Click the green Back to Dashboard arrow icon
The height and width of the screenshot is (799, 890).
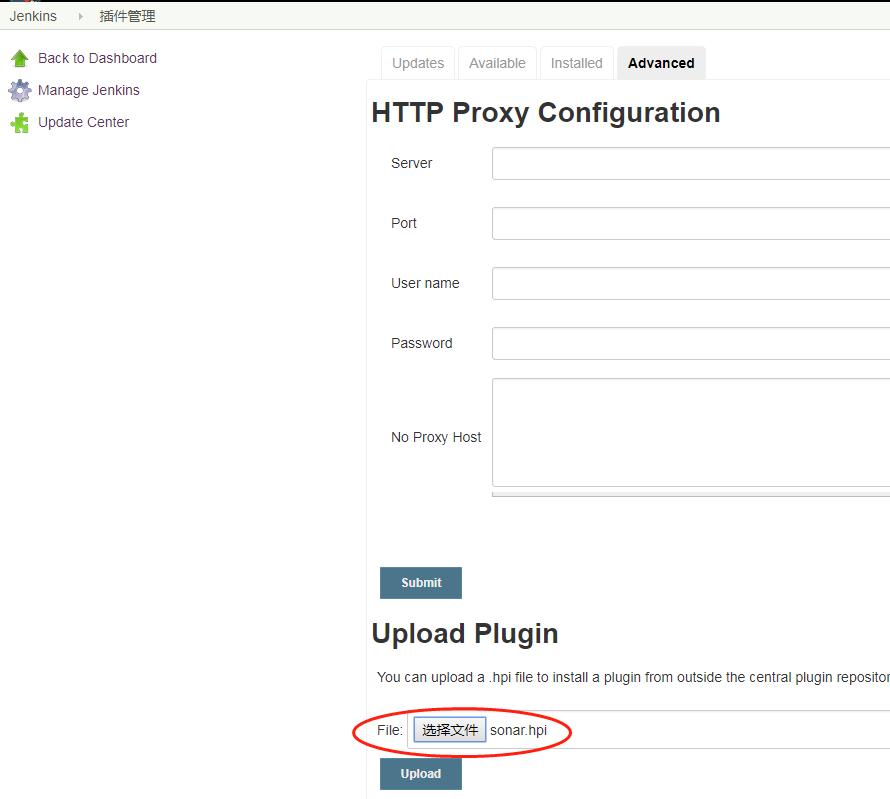click(x=20, y=59)
